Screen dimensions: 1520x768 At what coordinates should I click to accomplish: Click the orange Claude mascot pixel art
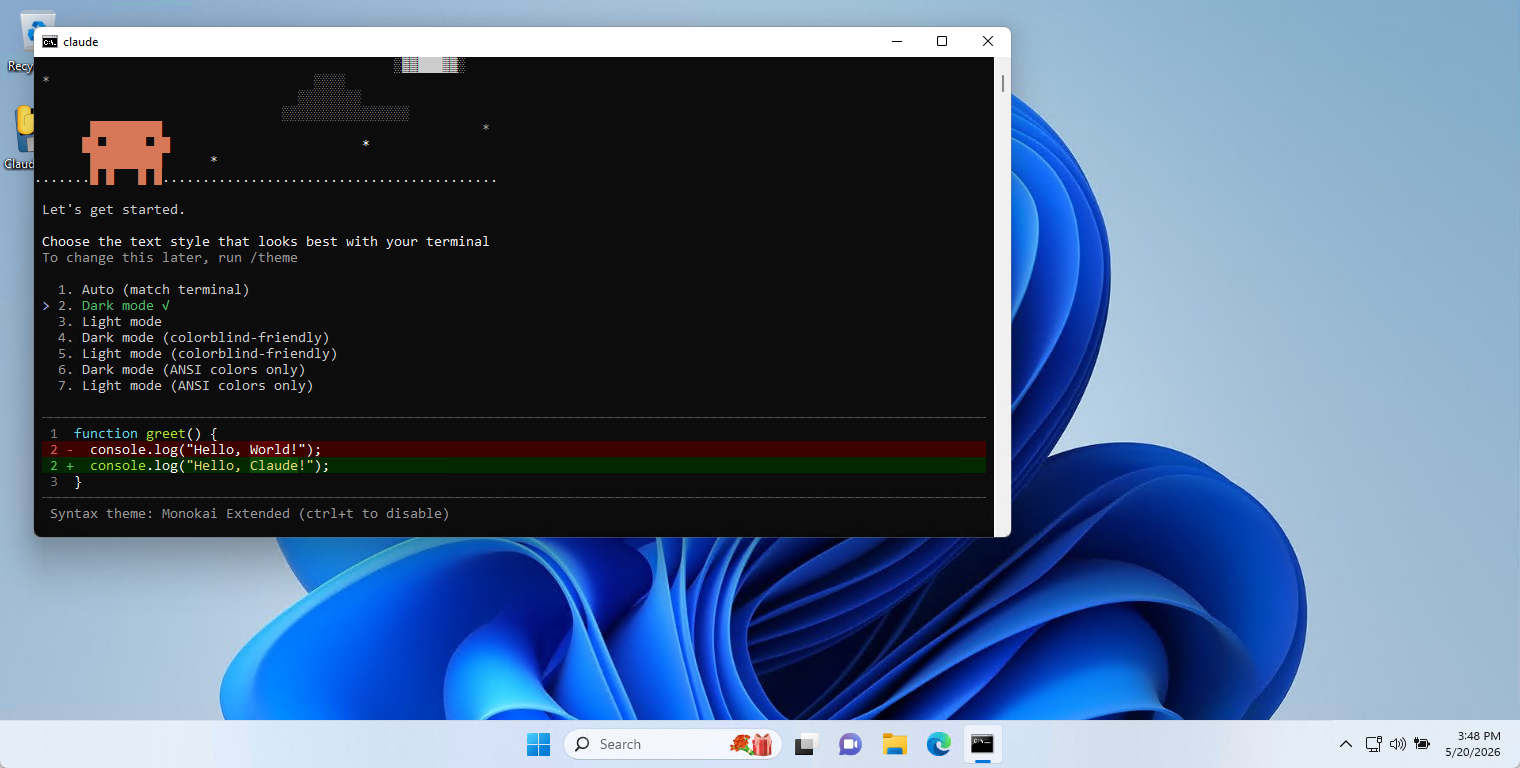(126, 153)
